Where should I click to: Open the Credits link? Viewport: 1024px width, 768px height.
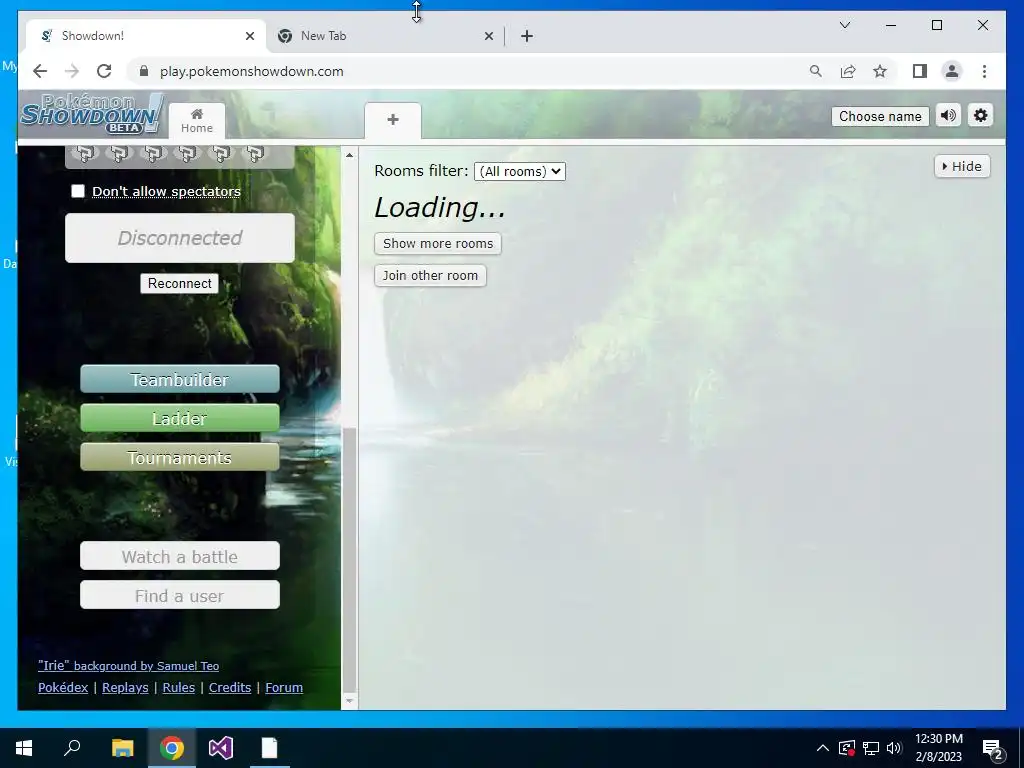(x=230, y=687)
